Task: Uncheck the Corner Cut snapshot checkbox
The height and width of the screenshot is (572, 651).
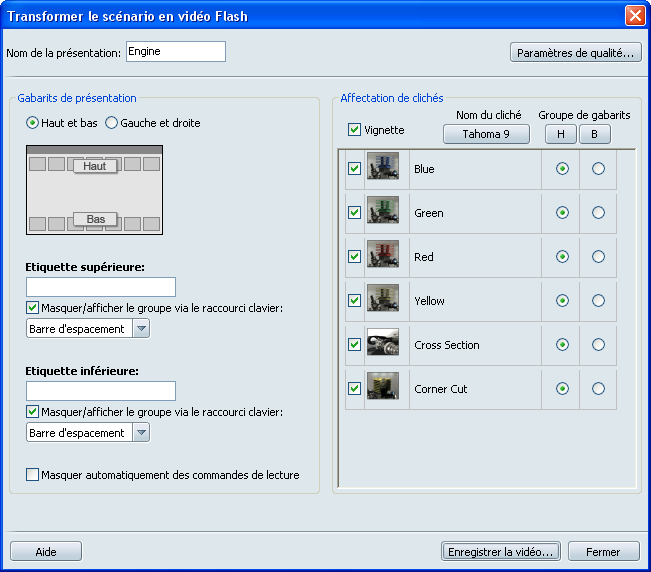Action: (x=354, y=389)
